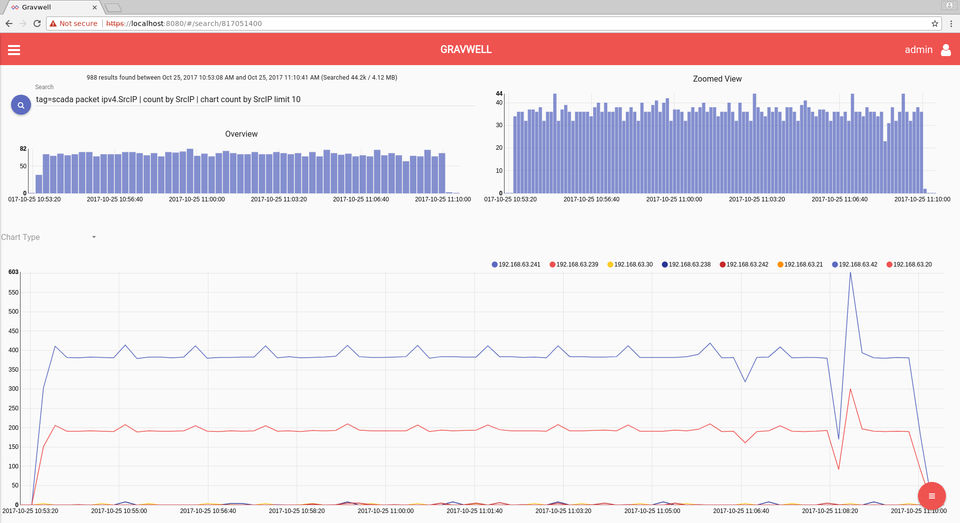Click the admin user account icon
Viewport: 960px width, 523px height.
click(x=946, y=50)
